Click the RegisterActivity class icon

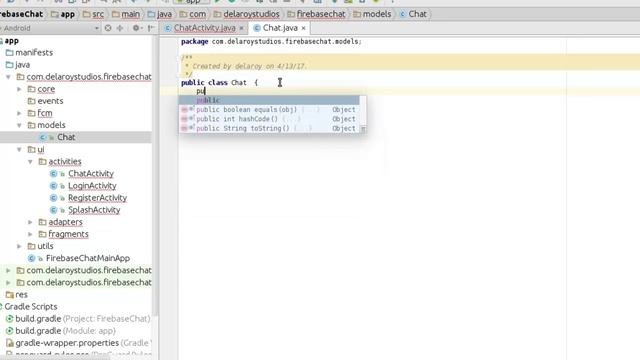pyautogui.click(x=53, y=198)
